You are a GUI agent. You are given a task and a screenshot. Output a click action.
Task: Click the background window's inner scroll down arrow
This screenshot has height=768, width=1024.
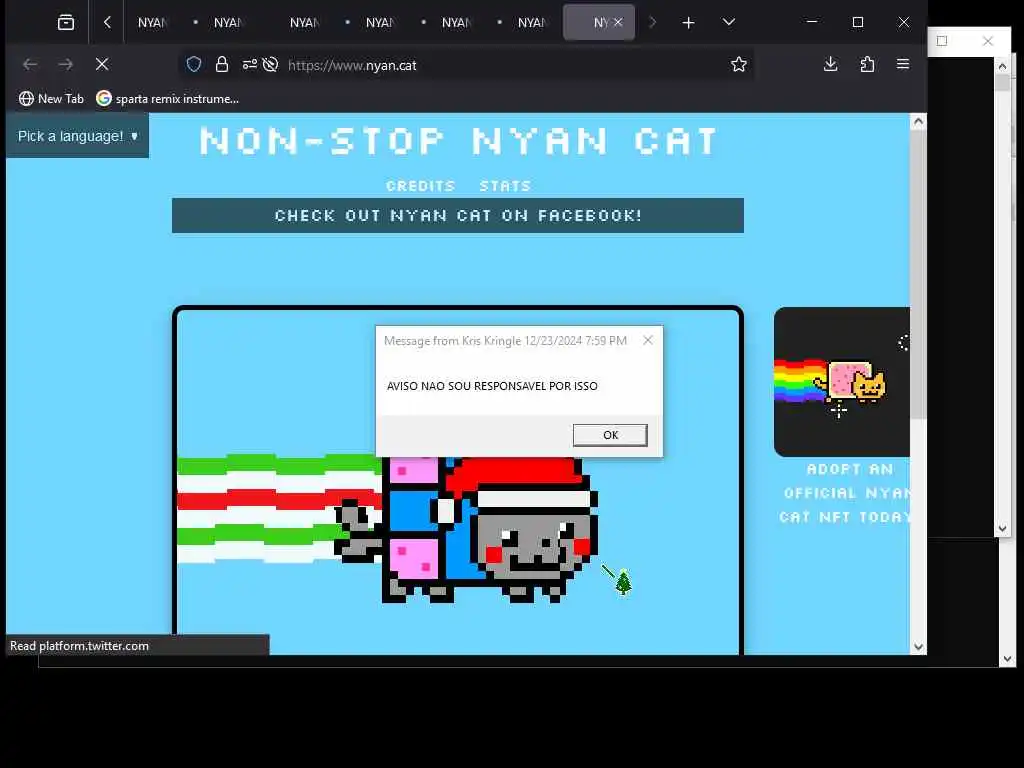(x=1002, y=529)
